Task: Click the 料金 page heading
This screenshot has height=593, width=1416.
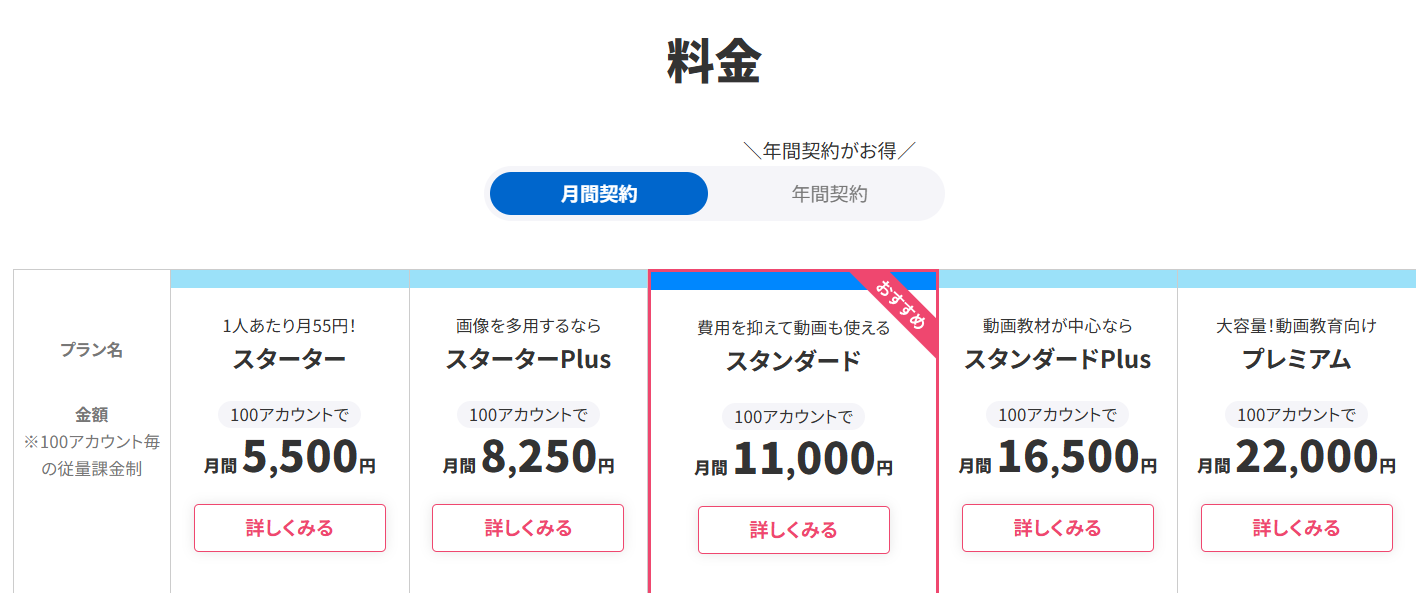Action: click(714, 63)
